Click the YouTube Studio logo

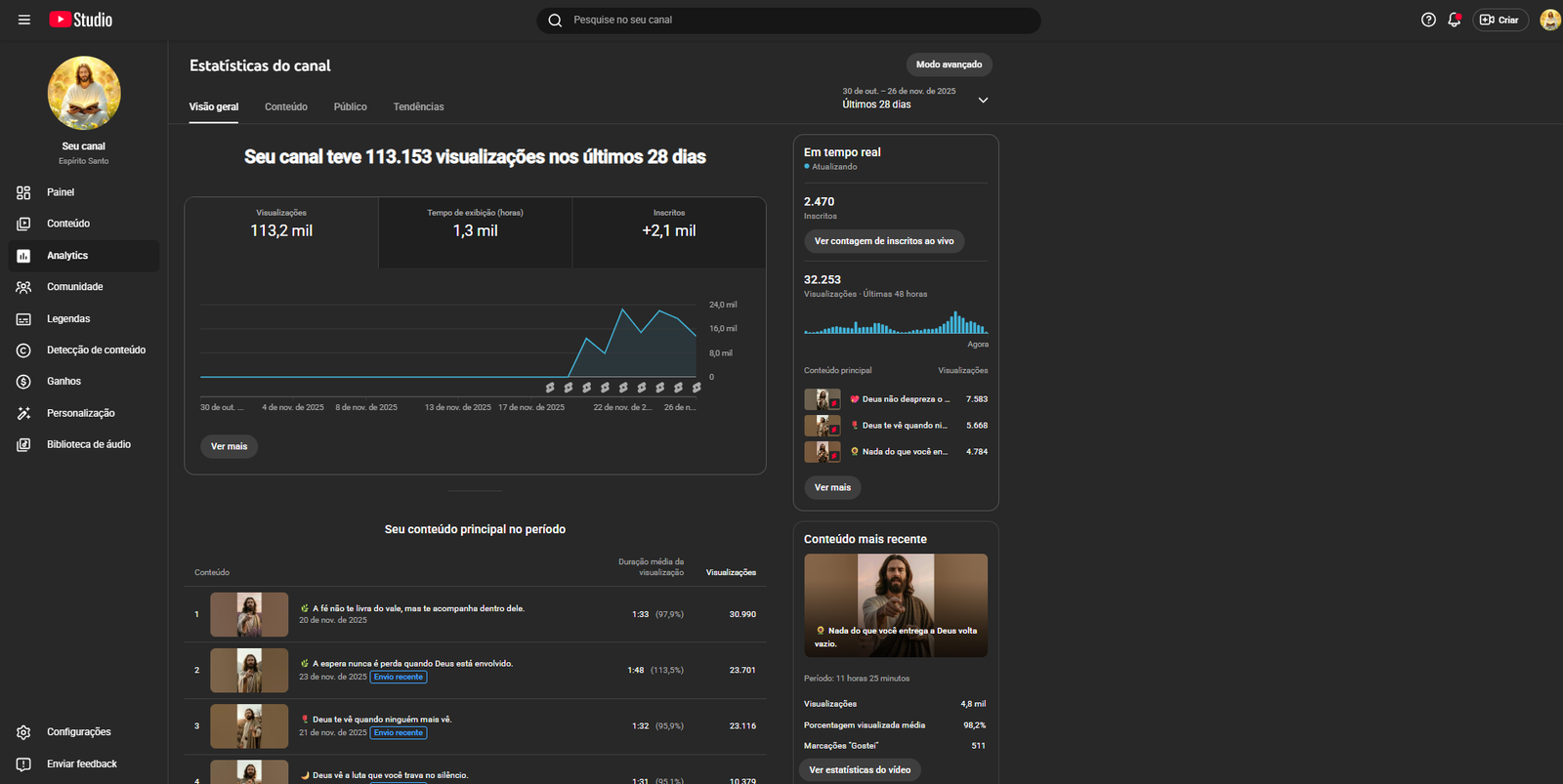(x=81, y=20)
